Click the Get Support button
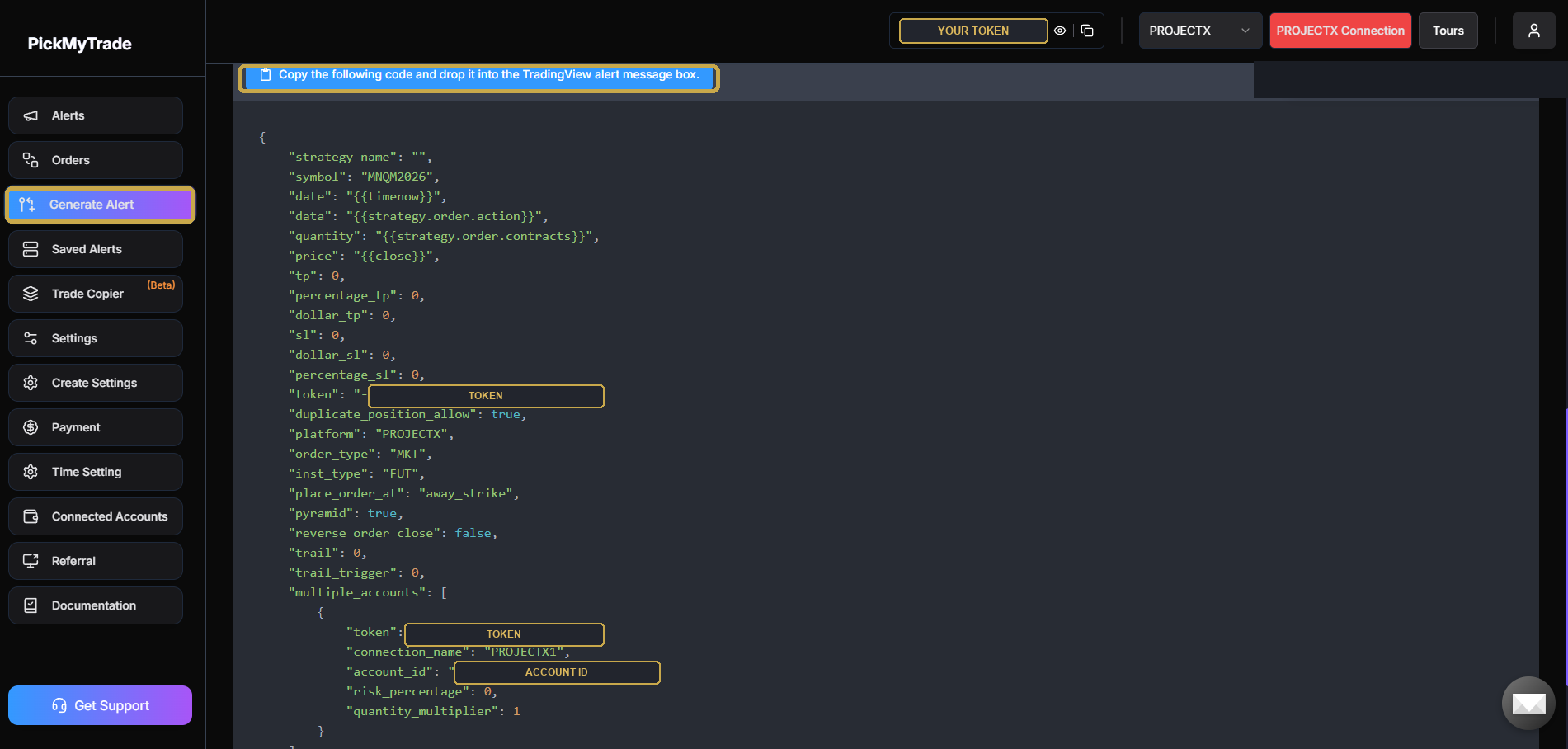This screenshot has width=1568, height=749. [100, 705]
